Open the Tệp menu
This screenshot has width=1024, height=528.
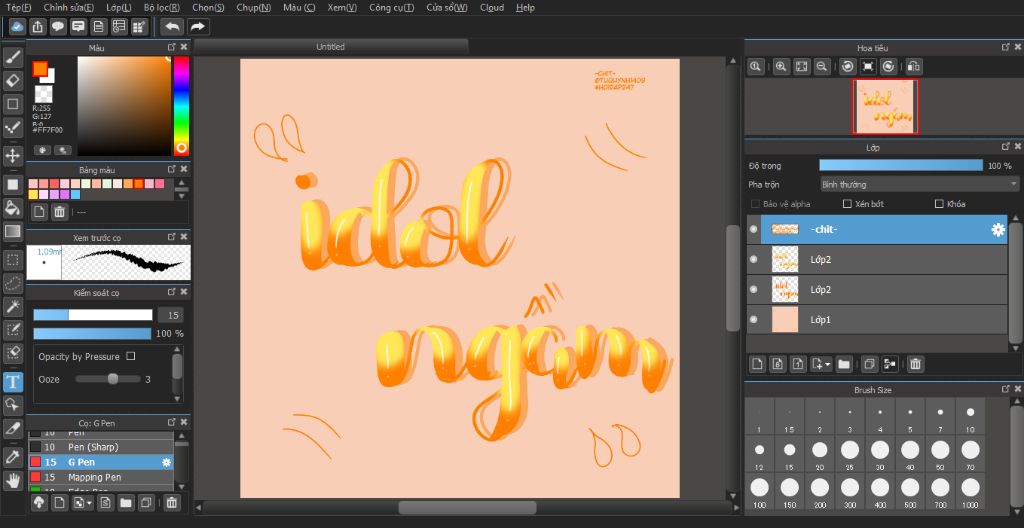click(18, 8)
